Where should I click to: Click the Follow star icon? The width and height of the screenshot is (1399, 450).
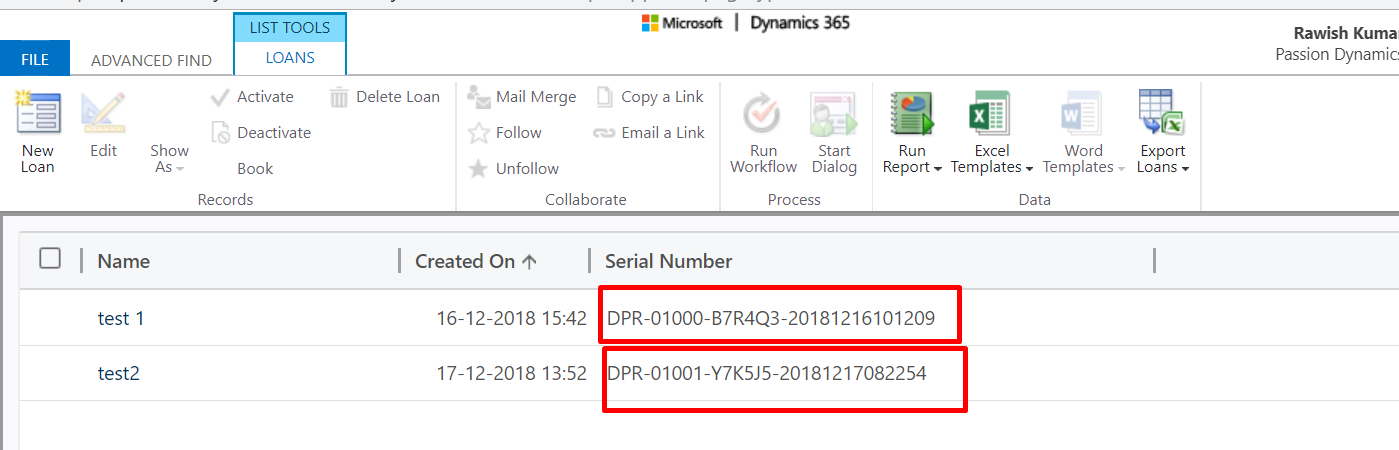point(479,133)
